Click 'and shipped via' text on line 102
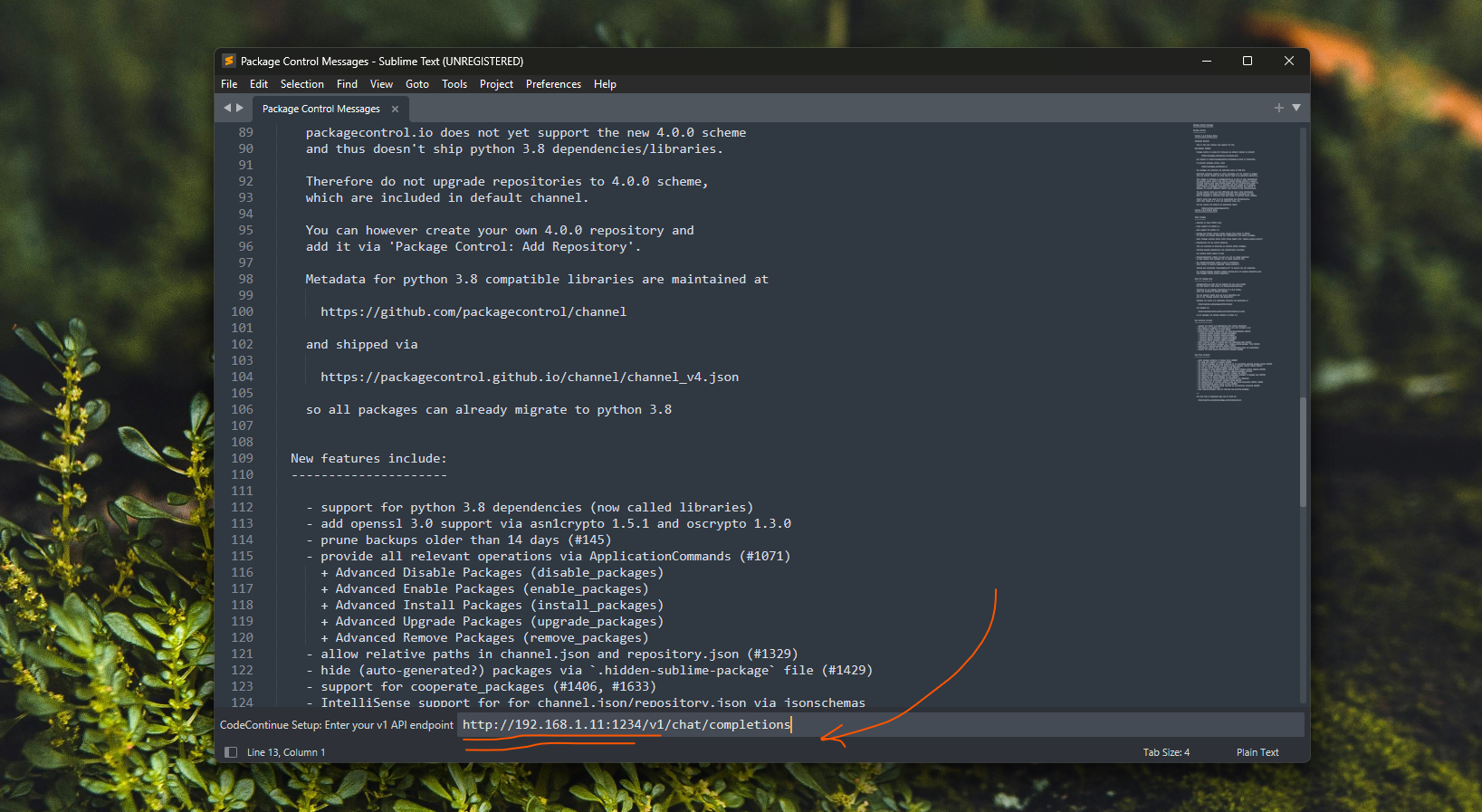The width and height of the screenshot is (1482, 812). [x=361, y=344]
